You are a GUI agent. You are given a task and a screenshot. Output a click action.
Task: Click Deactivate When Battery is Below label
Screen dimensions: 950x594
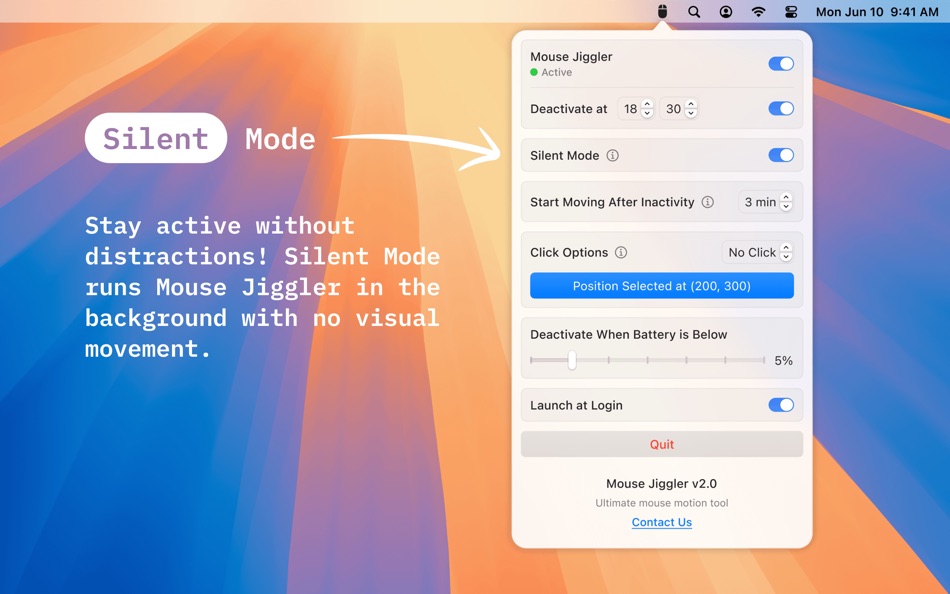(x=628, y=335)
